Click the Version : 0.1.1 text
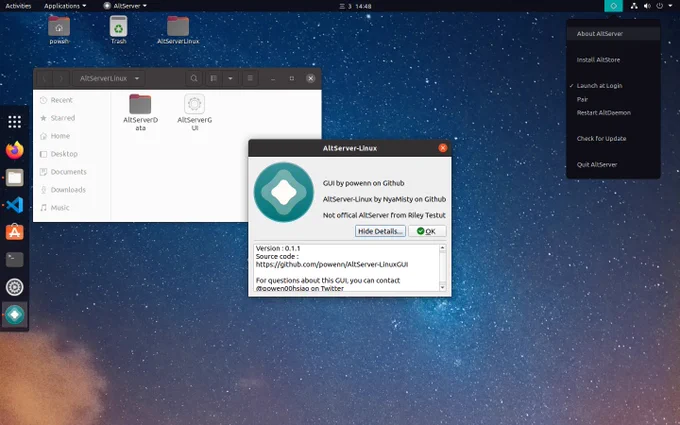Viewport: 680px width, 425px height. click(278, 248)
